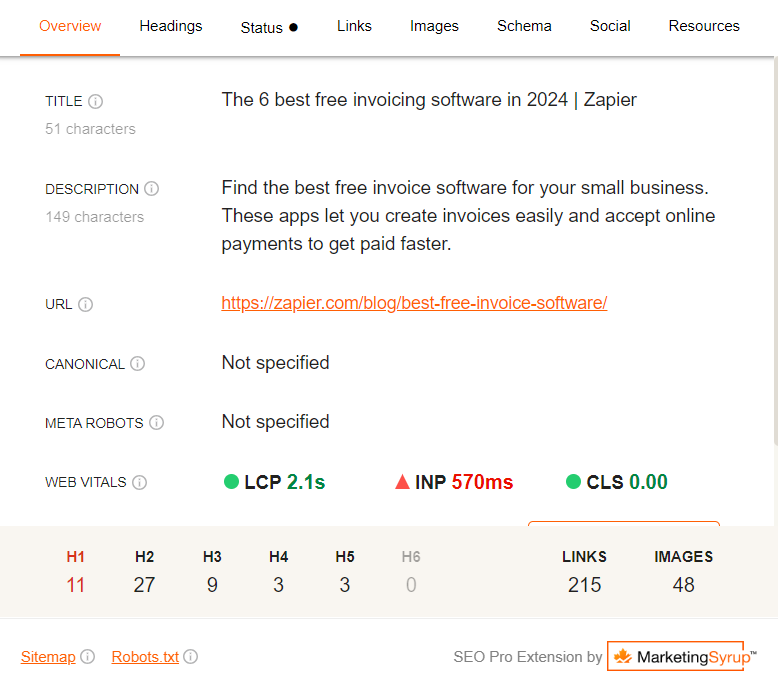
Task: Click the WEB VITALS info icon
Action: [x=140, y=483]
